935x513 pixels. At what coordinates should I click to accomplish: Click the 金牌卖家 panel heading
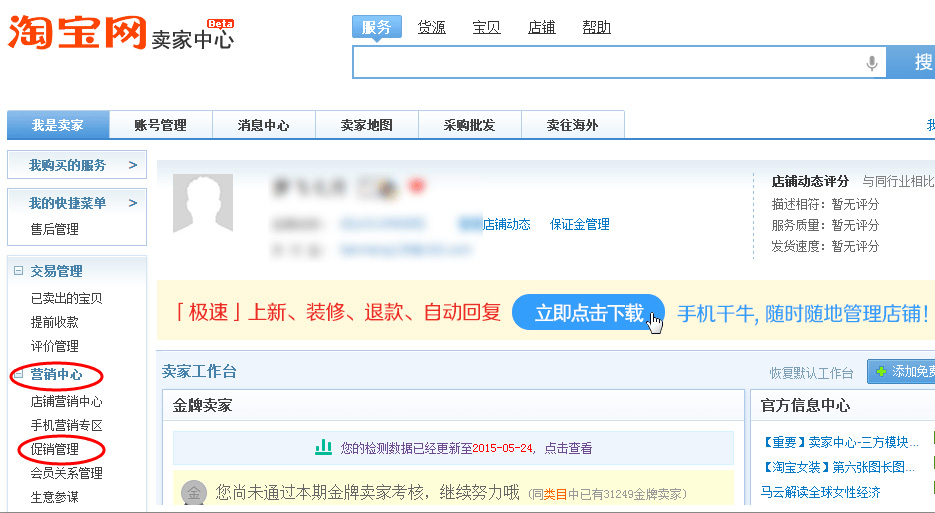point(202,406)
